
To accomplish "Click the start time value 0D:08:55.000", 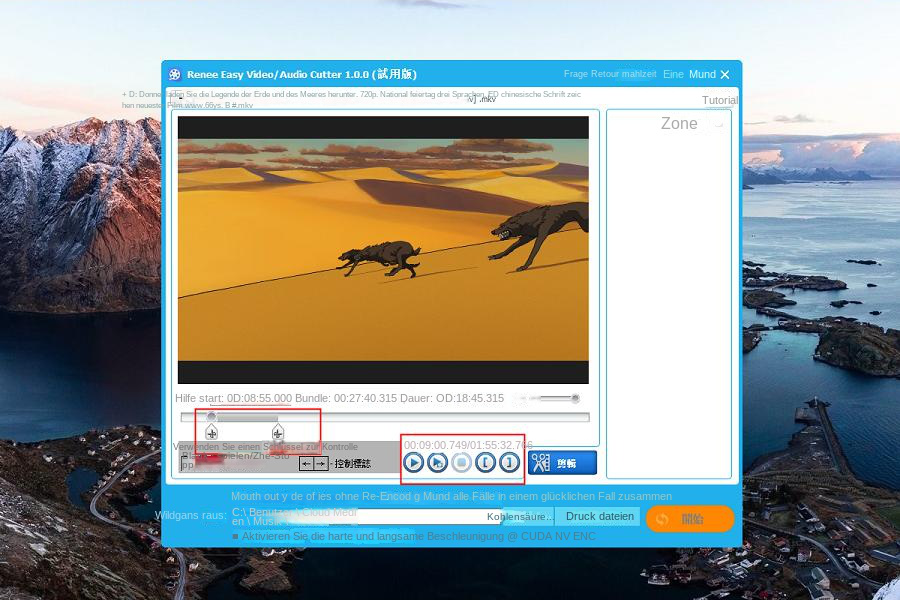I will click(x=259, y=398).
